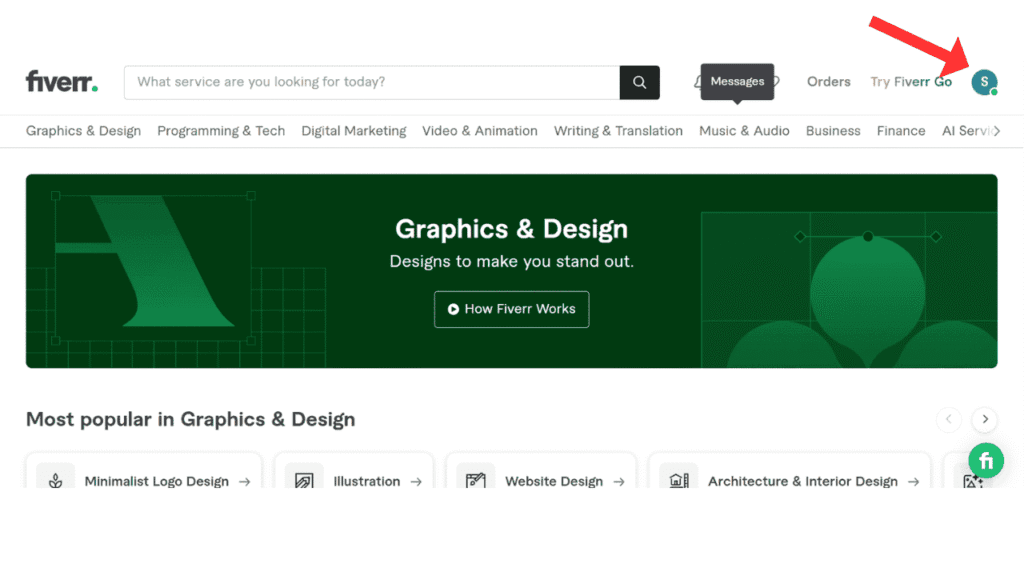Viewport: 1024px width, 576px height.
Task: Open the profile avatar menu
Action: pyautogui.click(x=984, y=82)
